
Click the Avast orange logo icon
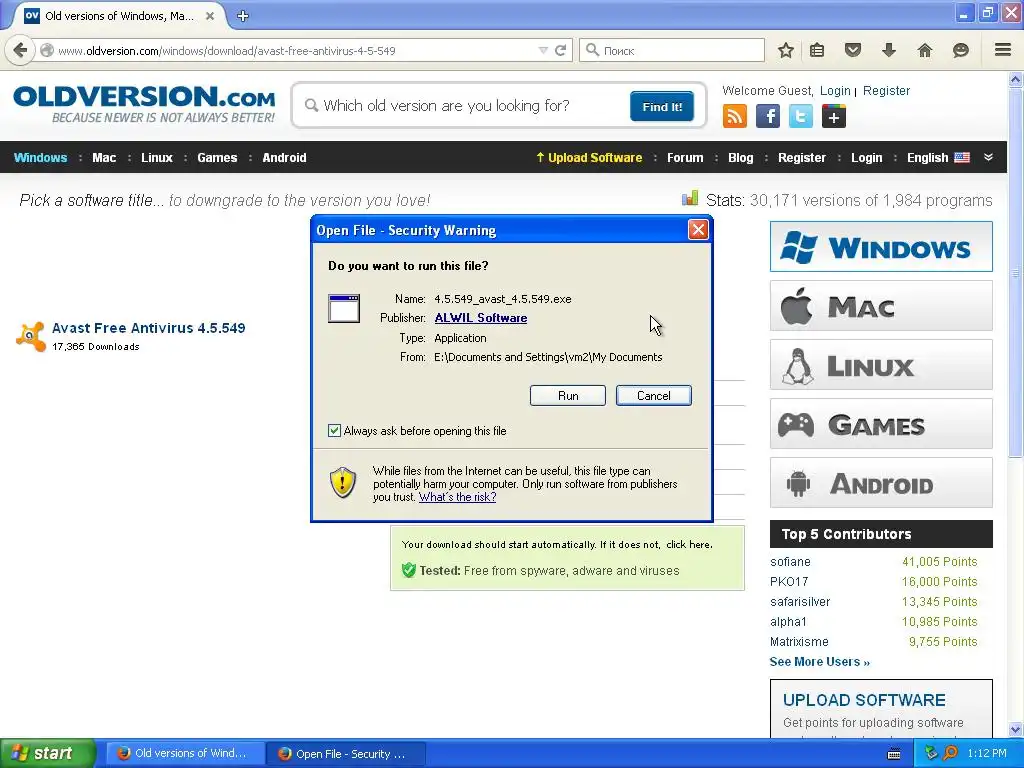31,336
